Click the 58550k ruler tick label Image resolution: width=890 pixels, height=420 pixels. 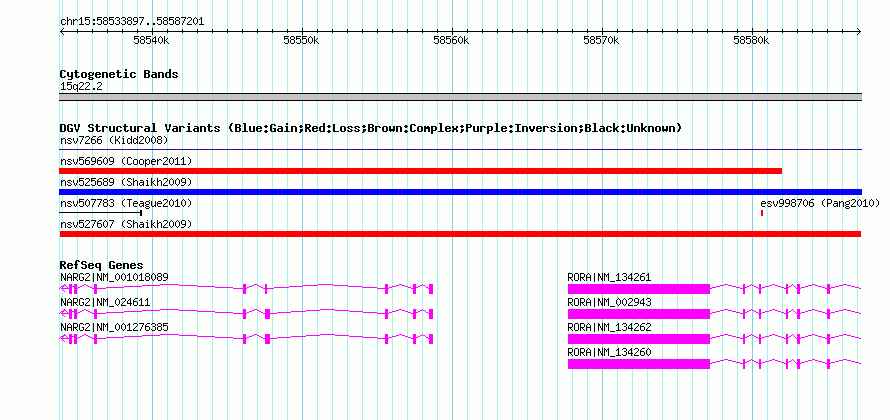[301, 40]
